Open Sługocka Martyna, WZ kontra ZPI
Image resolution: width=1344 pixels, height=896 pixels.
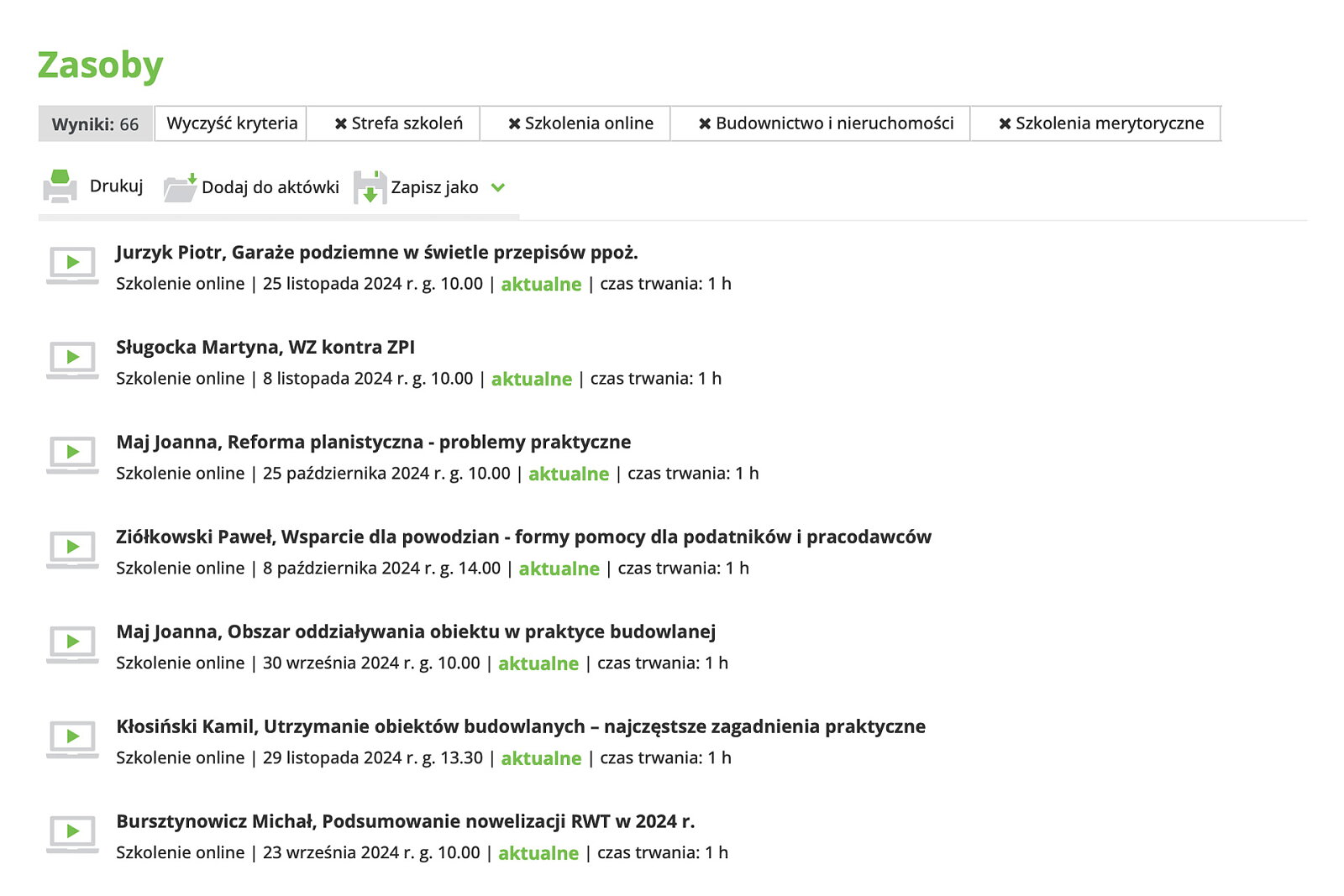click(265, 348)
